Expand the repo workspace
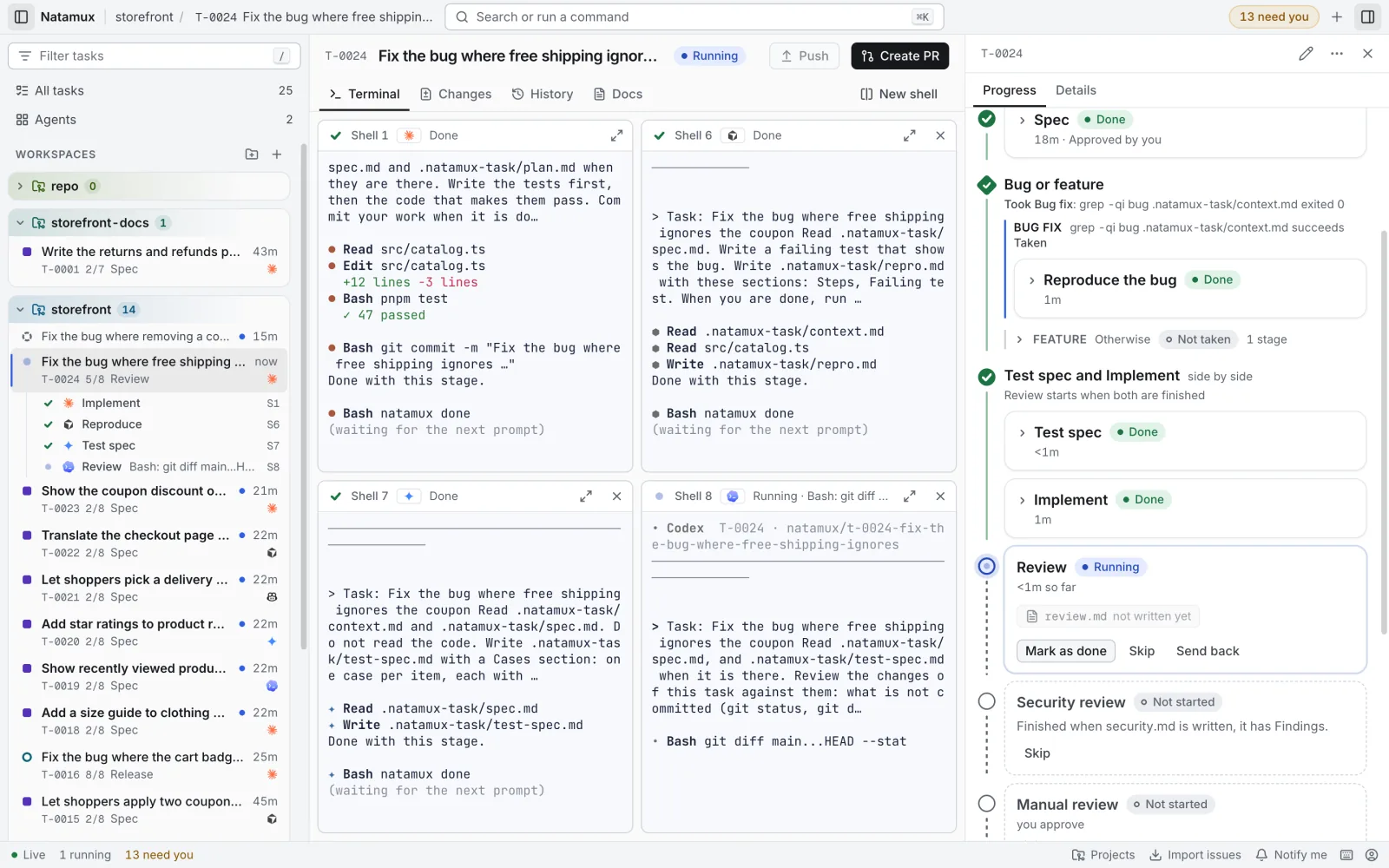 pos(20,187)
